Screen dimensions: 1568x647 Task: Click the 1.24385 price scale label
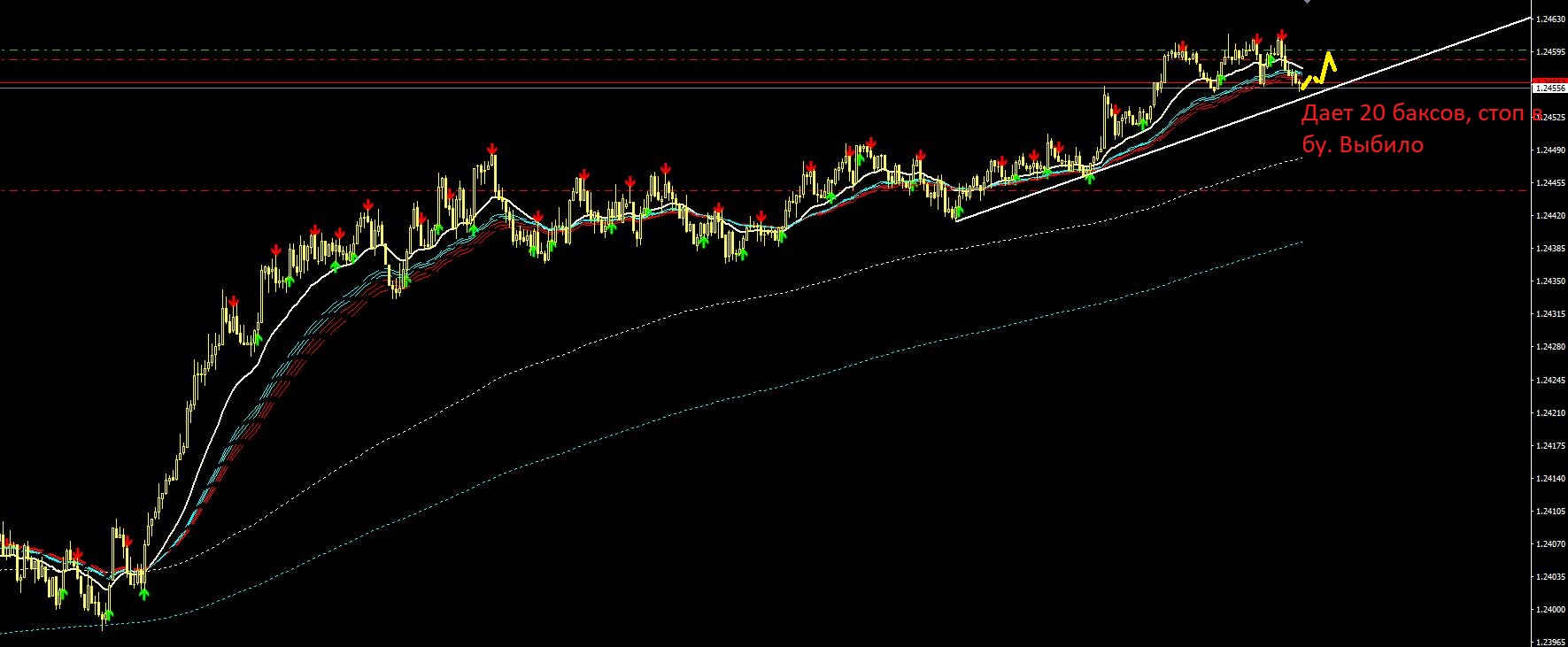(x=1550, y=248)
